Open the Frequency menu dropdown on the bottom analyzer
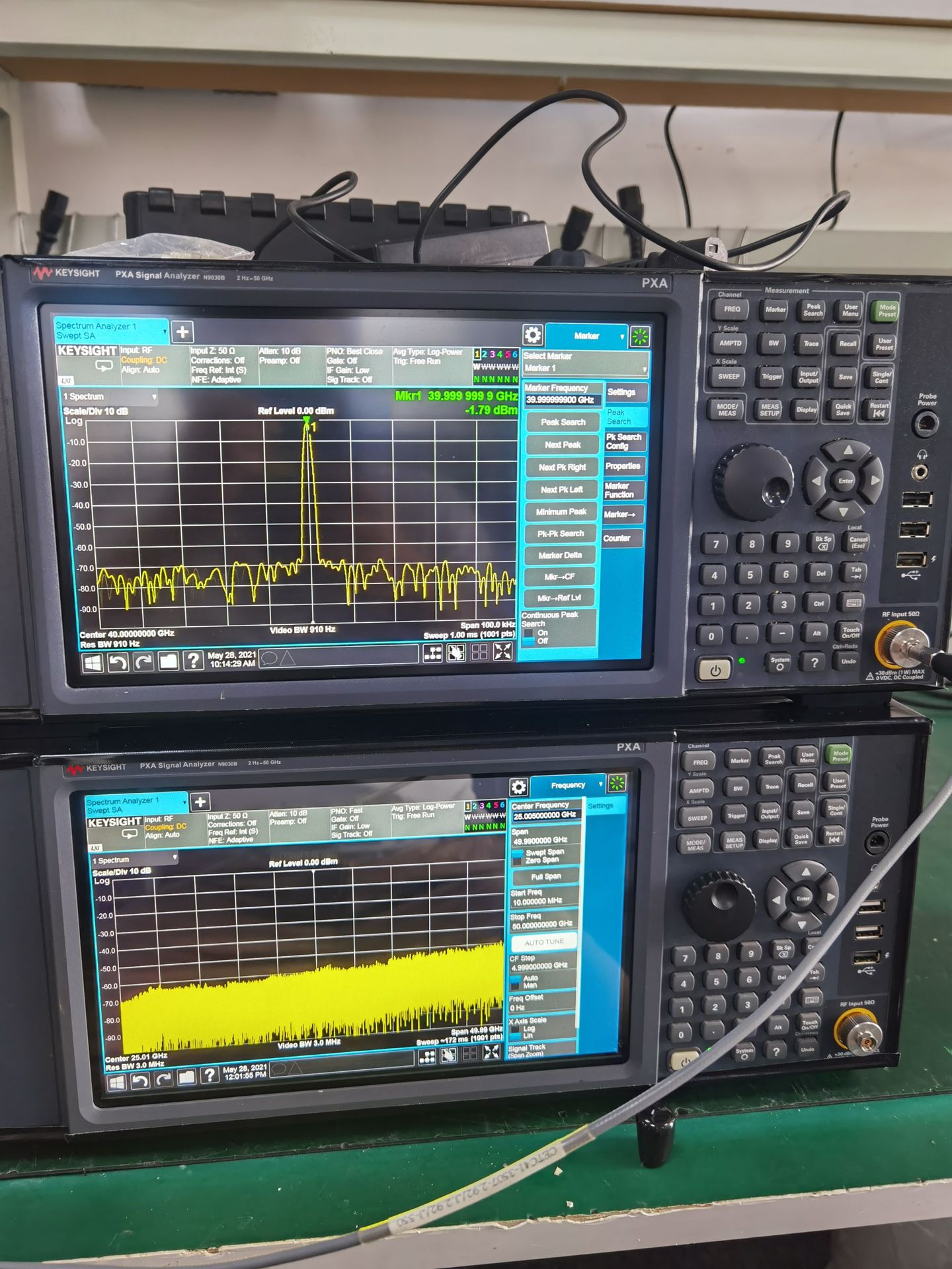Screen dimensions: 952x1269 pos(569,786)
